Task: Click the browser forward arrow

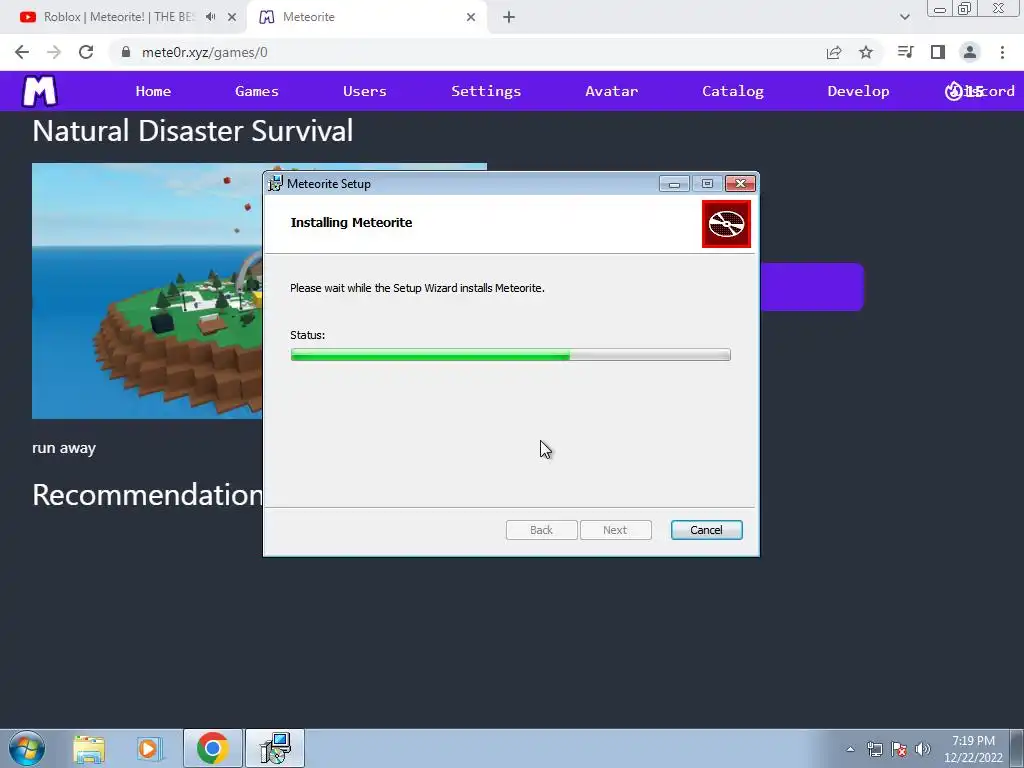Action: tap(54, 52)
